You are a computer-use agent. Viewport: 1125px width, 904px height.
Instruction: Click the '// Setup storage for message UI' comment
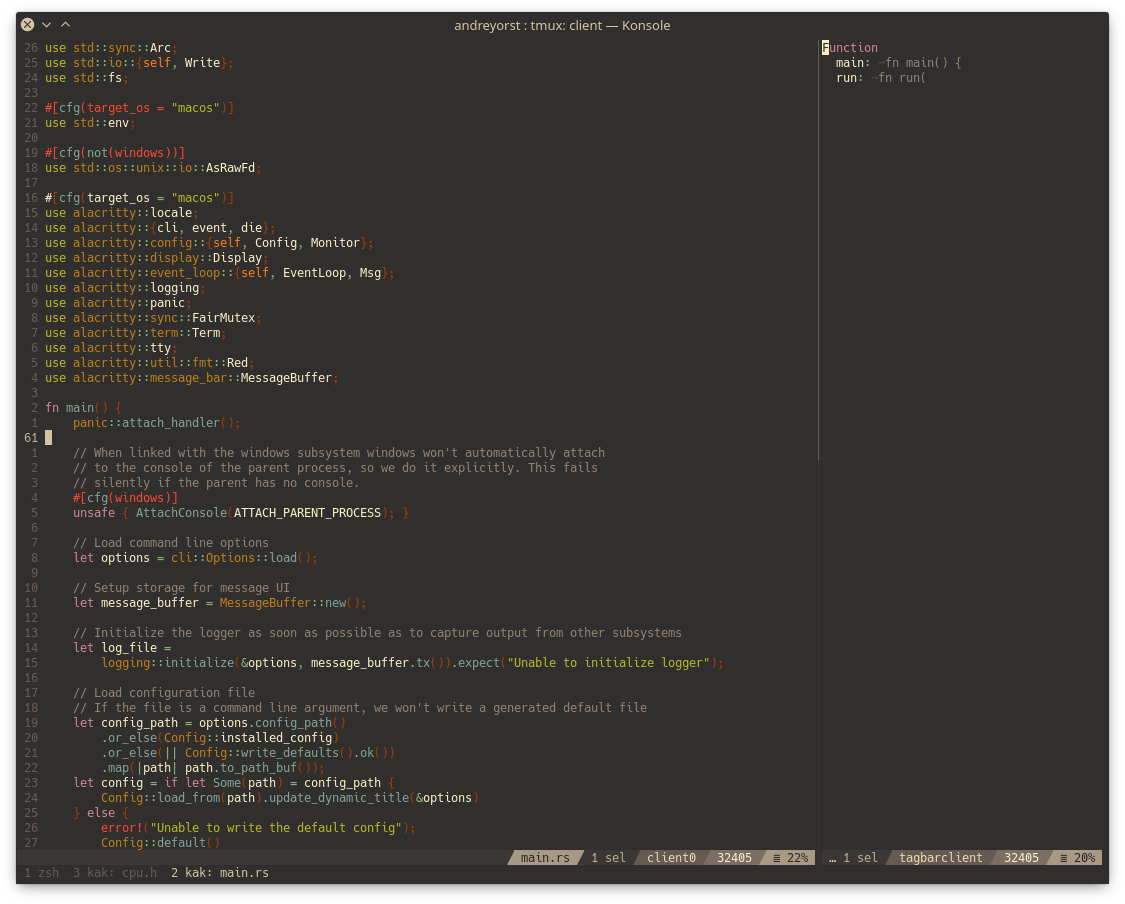coord(182,588)
